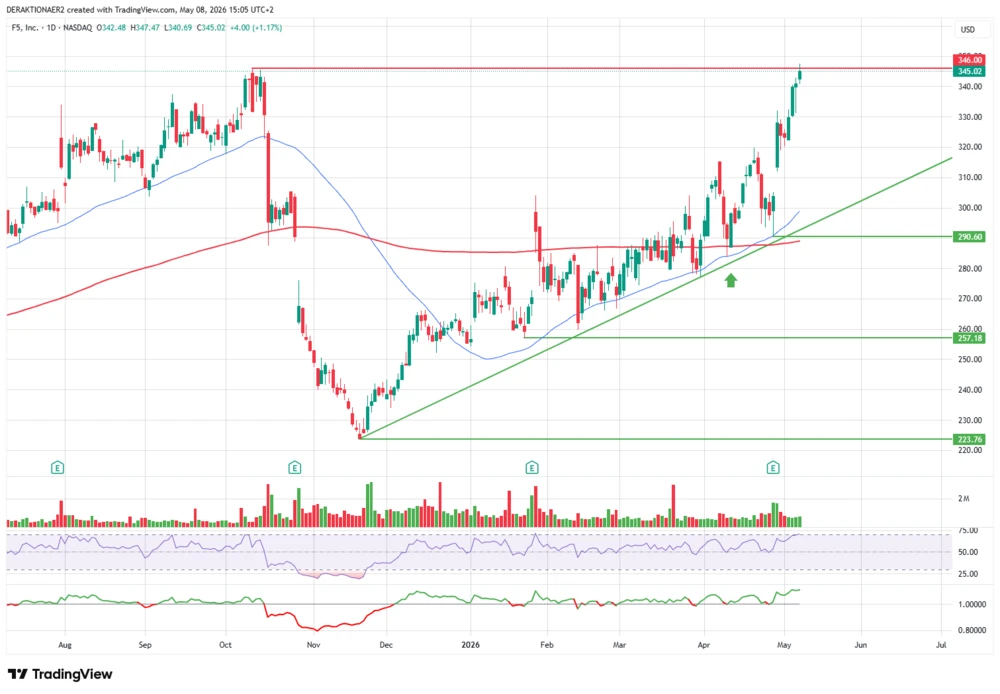
Task: Select the green 290.60 support level label
Action: point(969,237)
